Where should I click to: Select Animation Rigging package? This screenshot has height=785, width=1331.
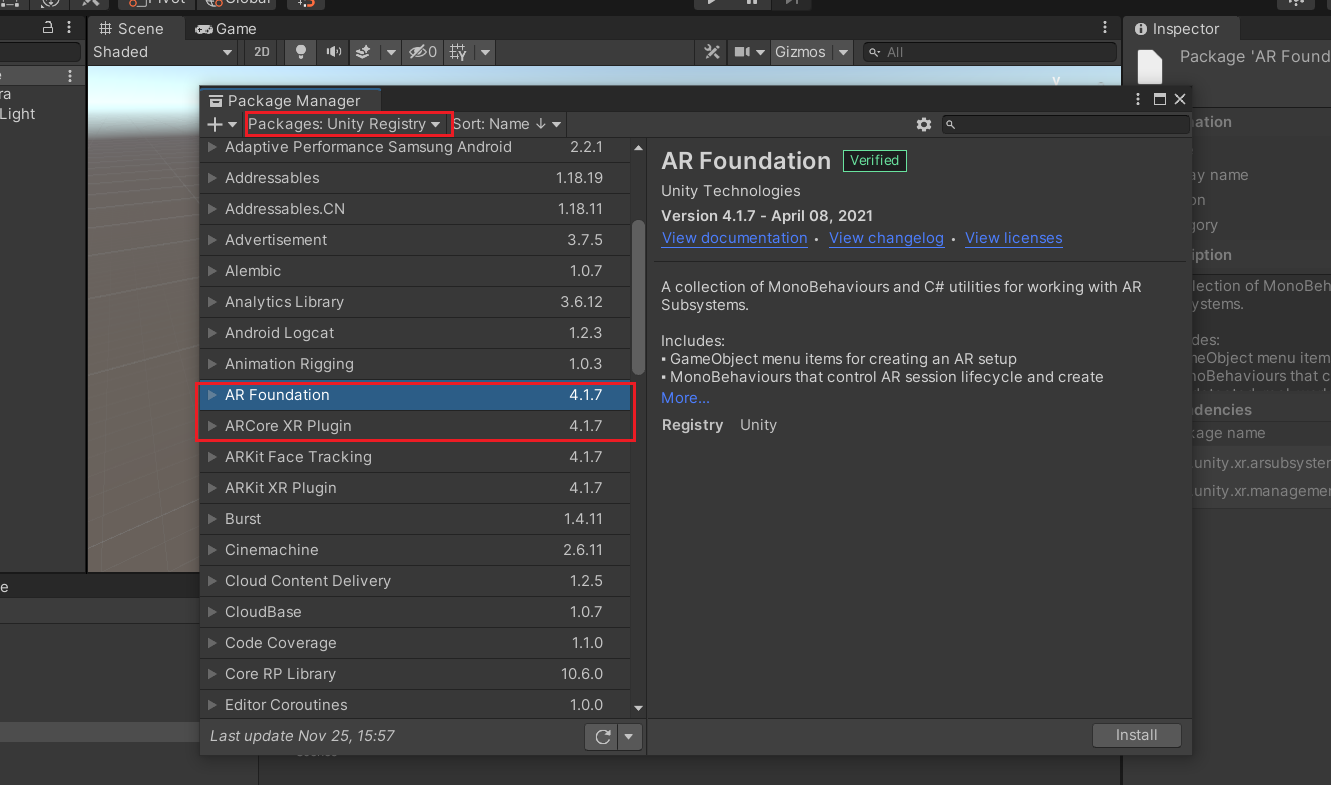415,364
